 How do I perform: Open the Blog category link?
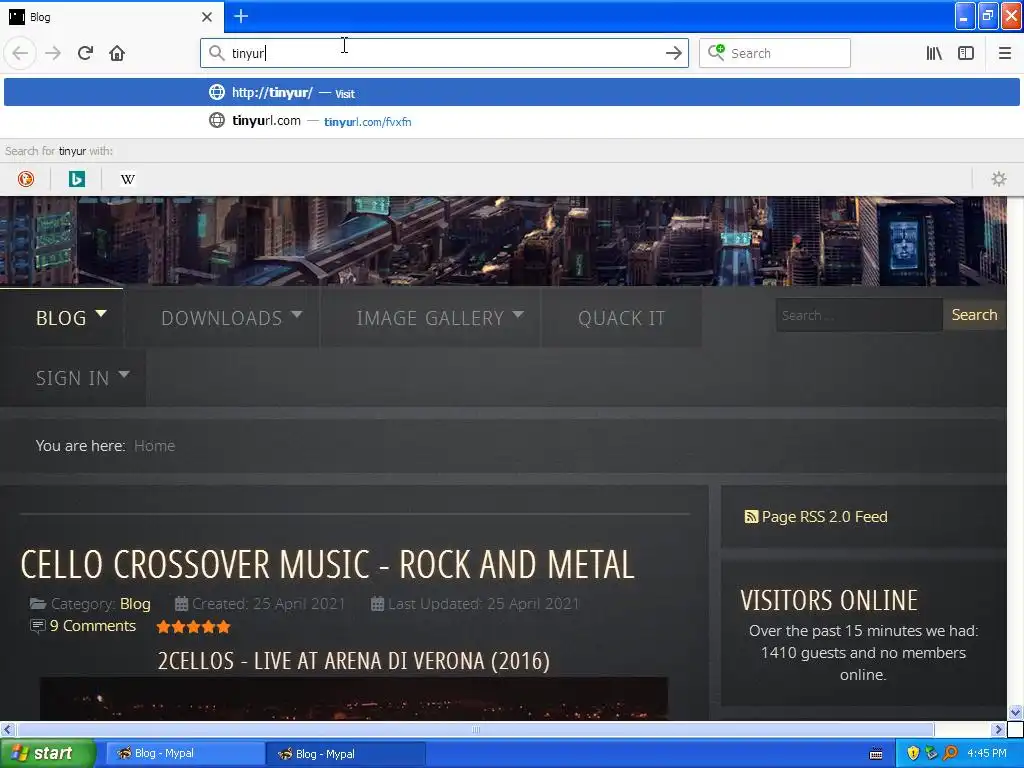tap(135, 603)
